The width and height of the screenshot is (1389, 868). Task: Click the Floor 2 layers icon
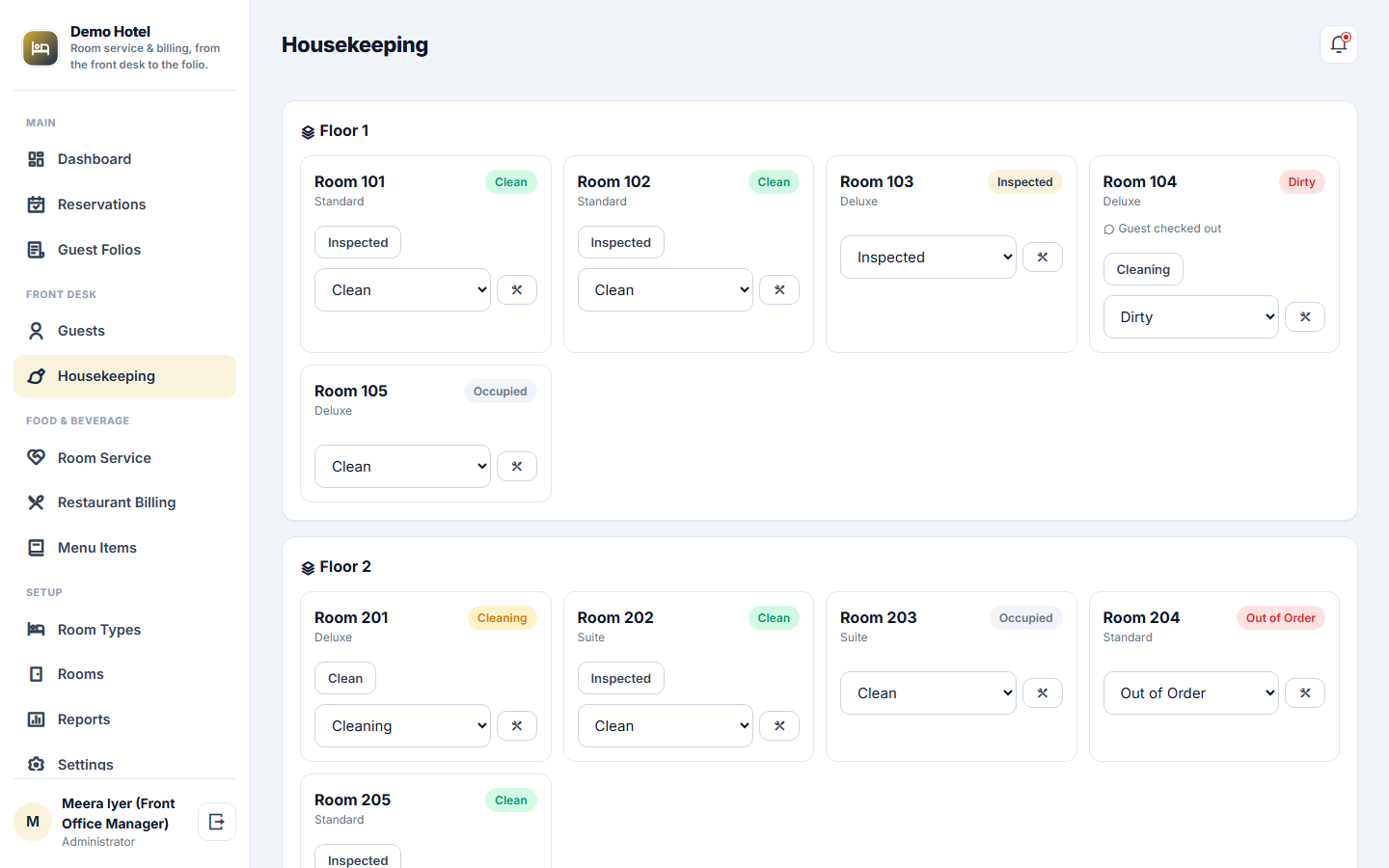pyautogui.click(x=308, y=568)
